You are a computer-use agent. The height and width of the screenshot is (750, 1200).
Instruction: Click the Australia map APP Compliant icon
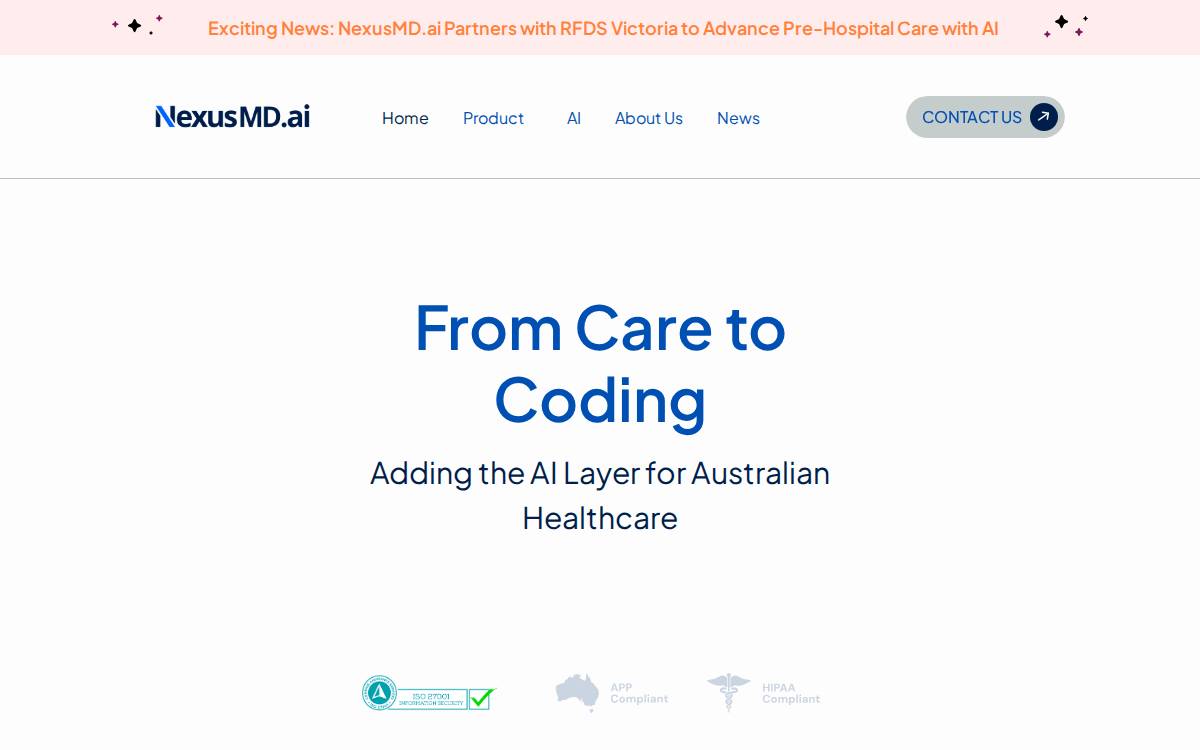coord(577,692)
